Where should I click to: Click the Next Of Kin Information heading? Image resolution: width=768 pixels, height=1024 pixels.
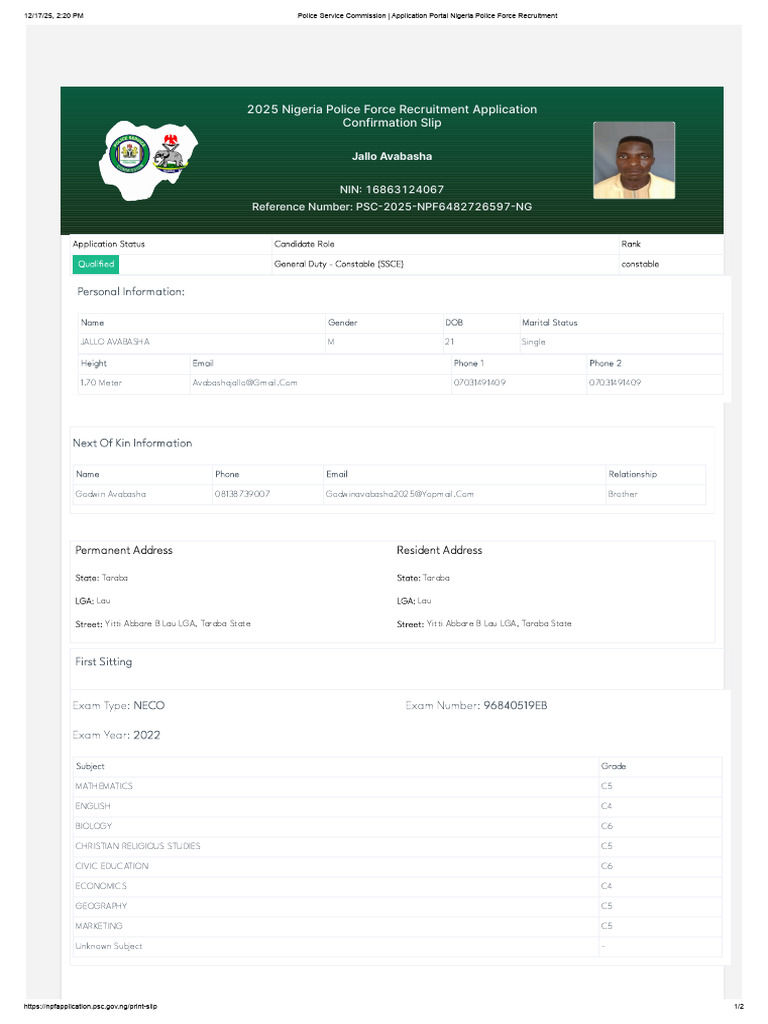click(133, 443)
